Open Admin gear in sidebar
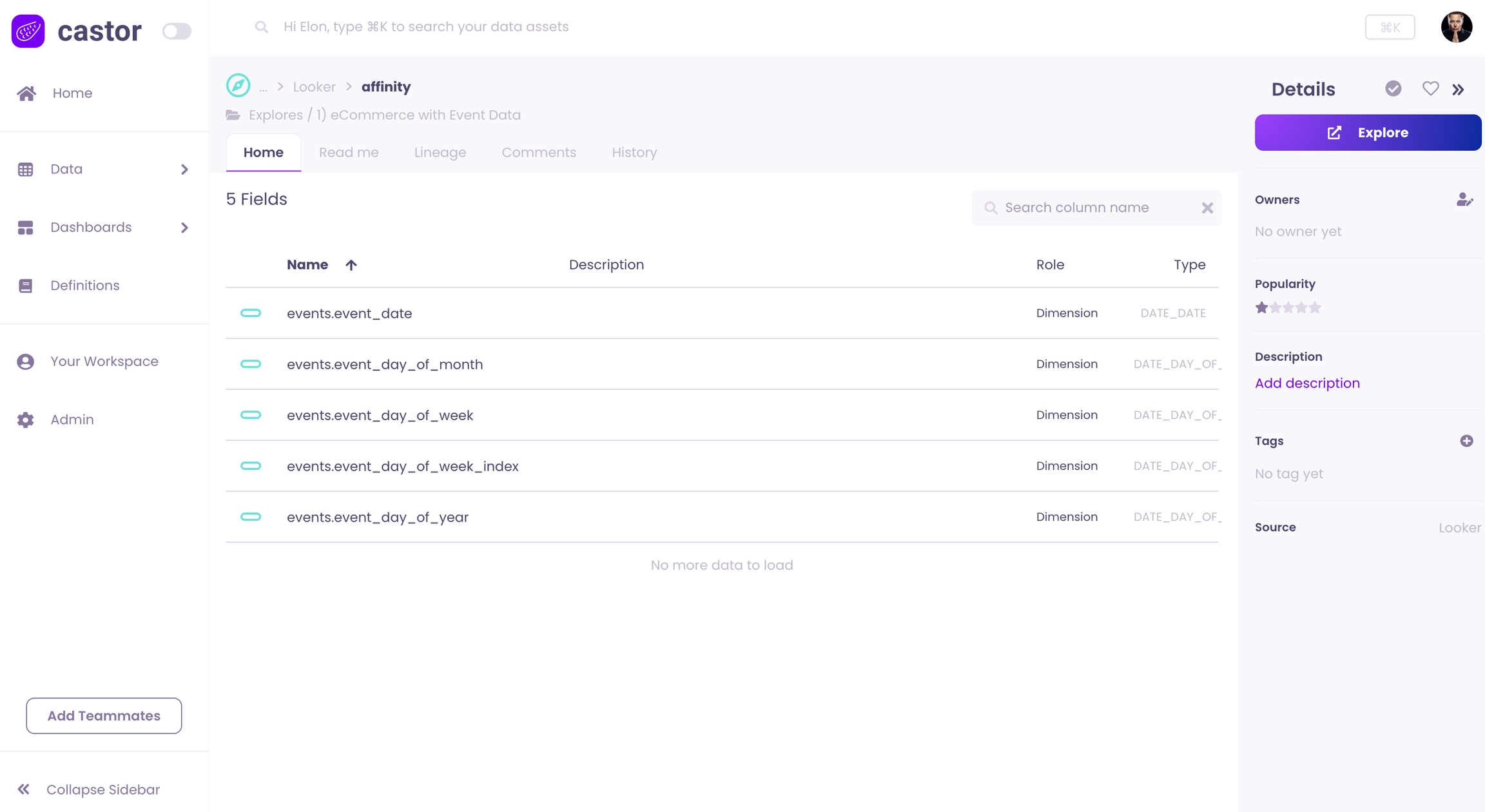The width and height of the screenshot is (1485, 812). pyautogui.click(x=26, y=420)
